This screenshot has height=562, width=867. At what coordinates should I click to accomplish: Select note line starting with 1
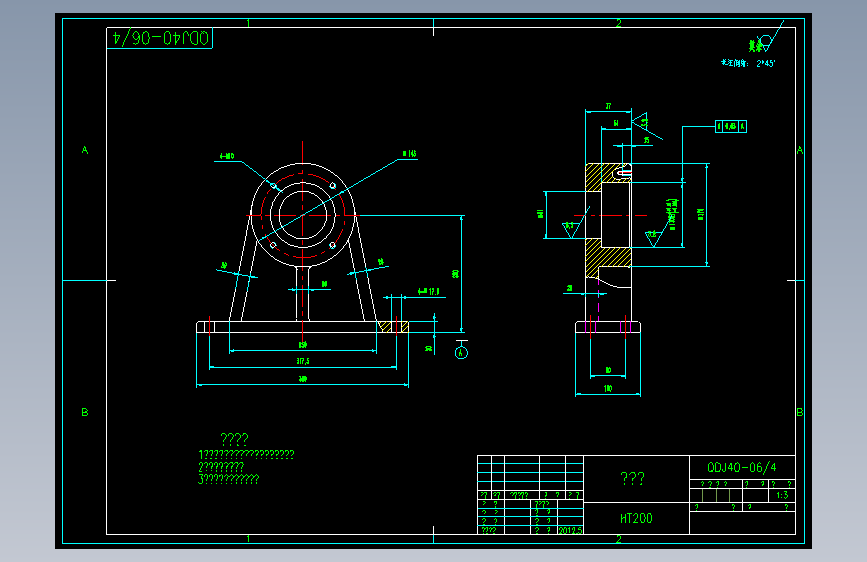pos(246,455)
